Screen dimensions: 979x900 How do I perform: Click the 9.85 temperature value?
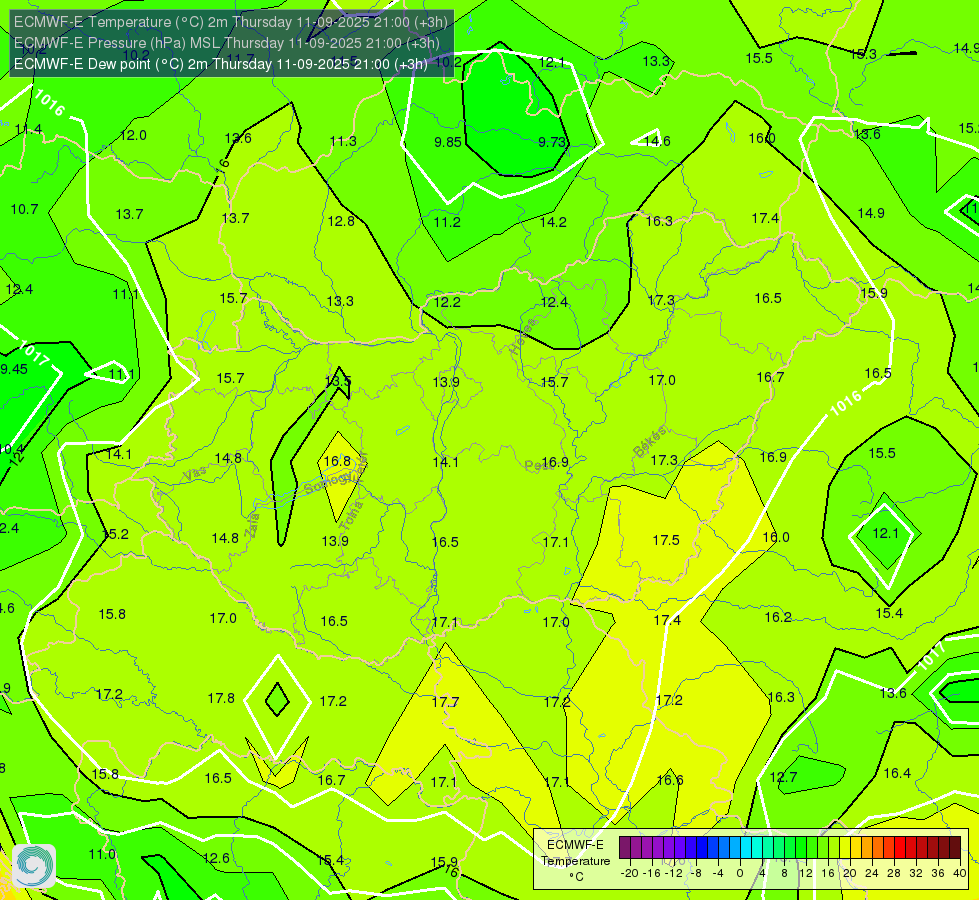[x=448, y=142]
